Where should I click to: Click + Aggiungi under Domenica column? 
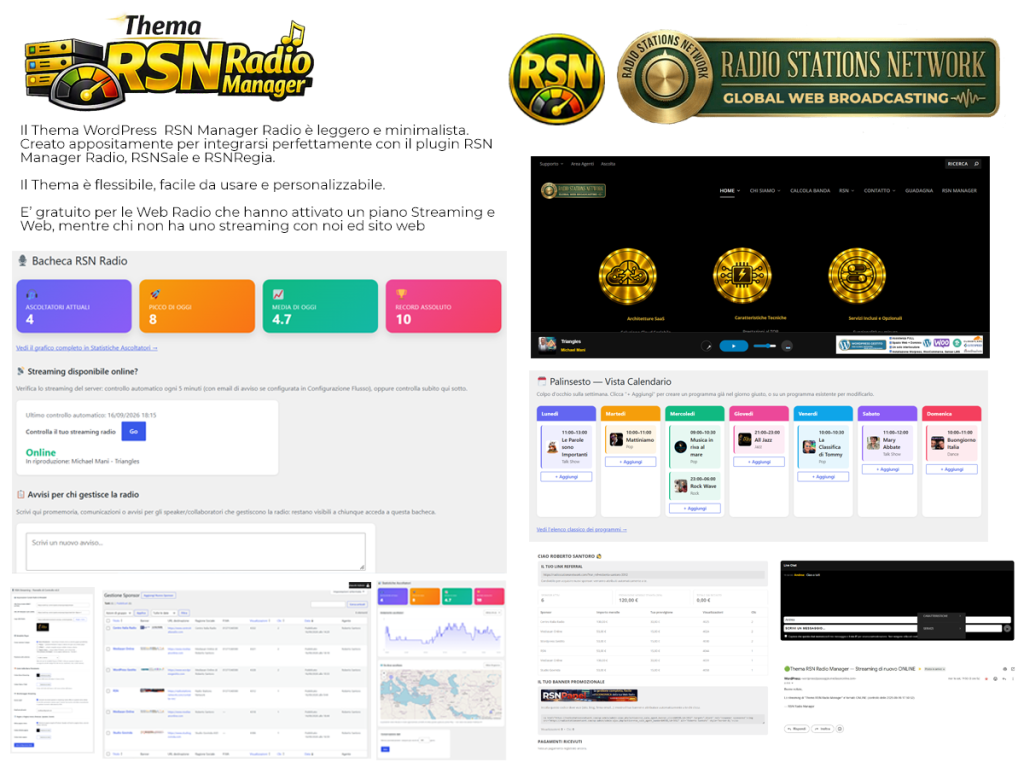coord(952,469)
